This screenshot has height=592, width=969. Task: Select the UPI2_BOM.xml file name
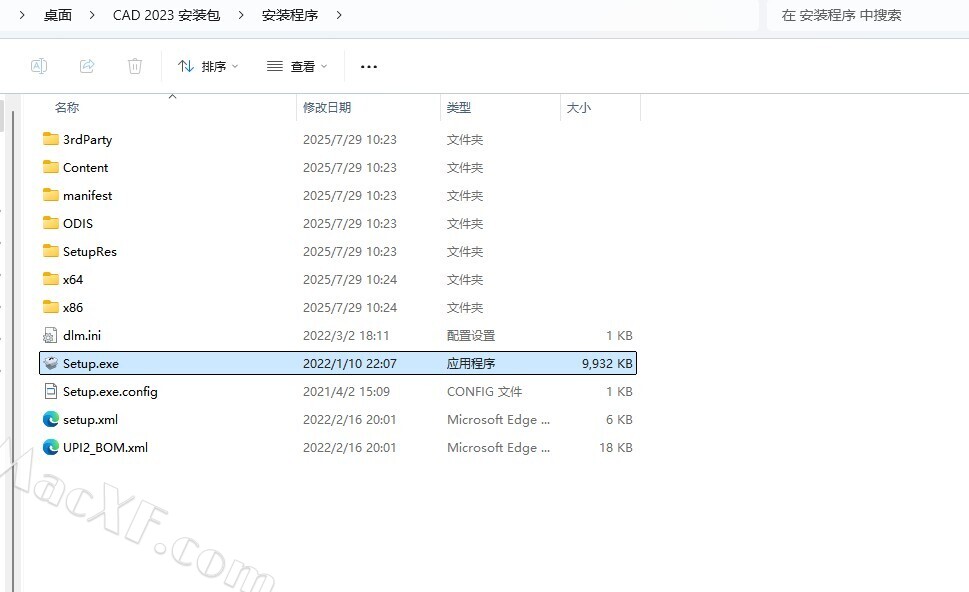(x=105, y=447)
